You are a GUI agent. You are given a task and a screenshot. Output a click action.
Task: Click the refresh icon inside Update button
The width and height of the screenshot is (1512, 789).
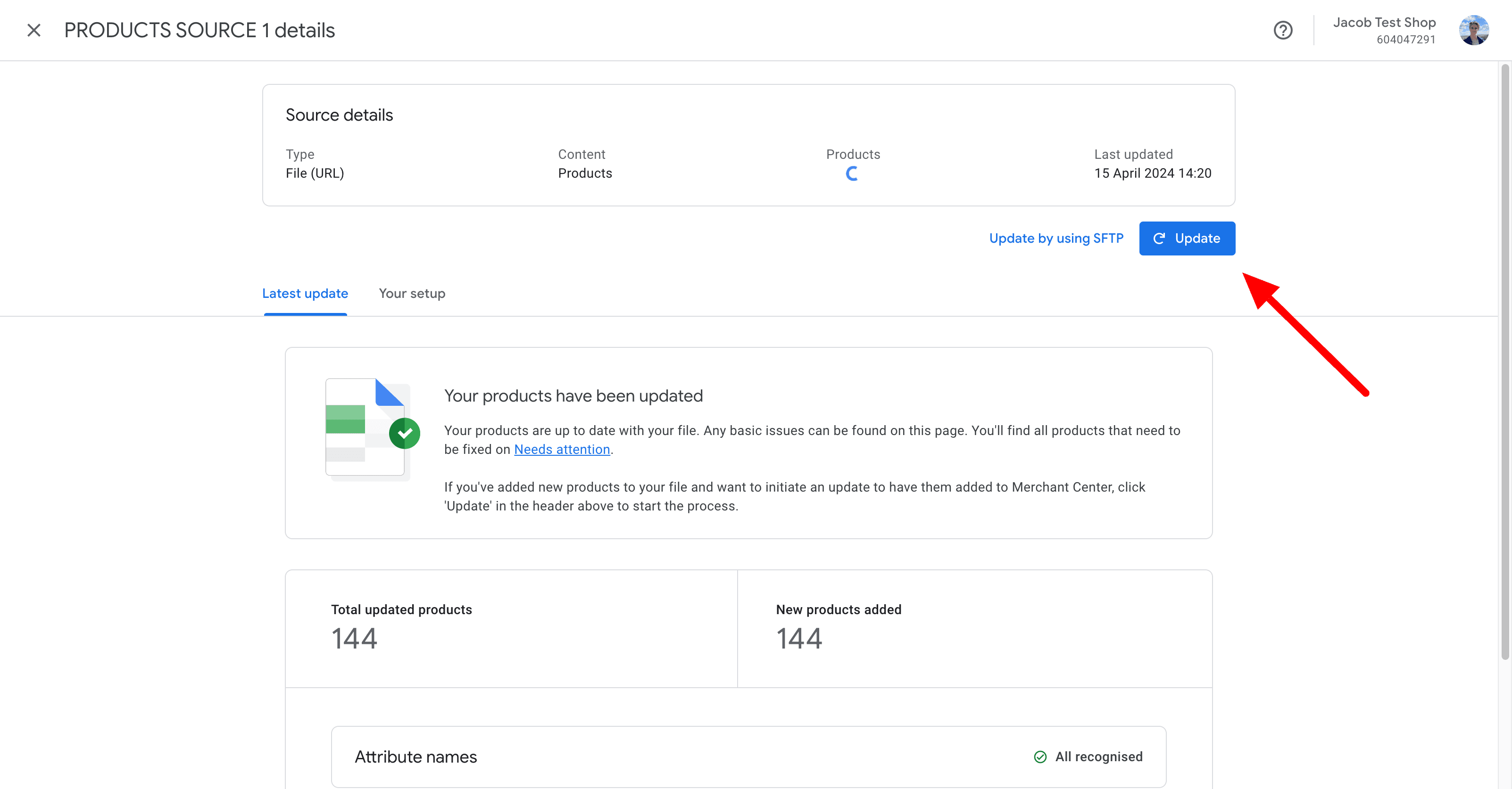[1159, 238]
